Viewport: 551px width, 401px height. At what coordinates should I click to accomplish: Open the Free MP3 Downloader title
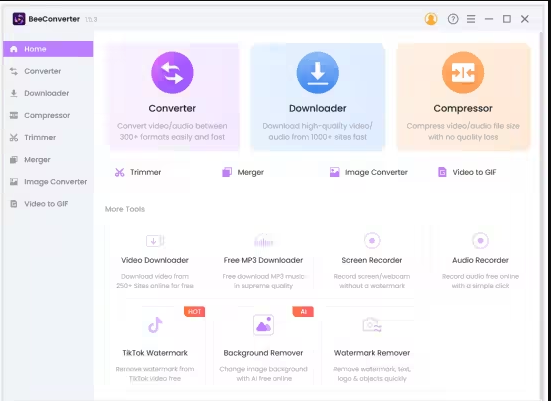click(263, 260)
